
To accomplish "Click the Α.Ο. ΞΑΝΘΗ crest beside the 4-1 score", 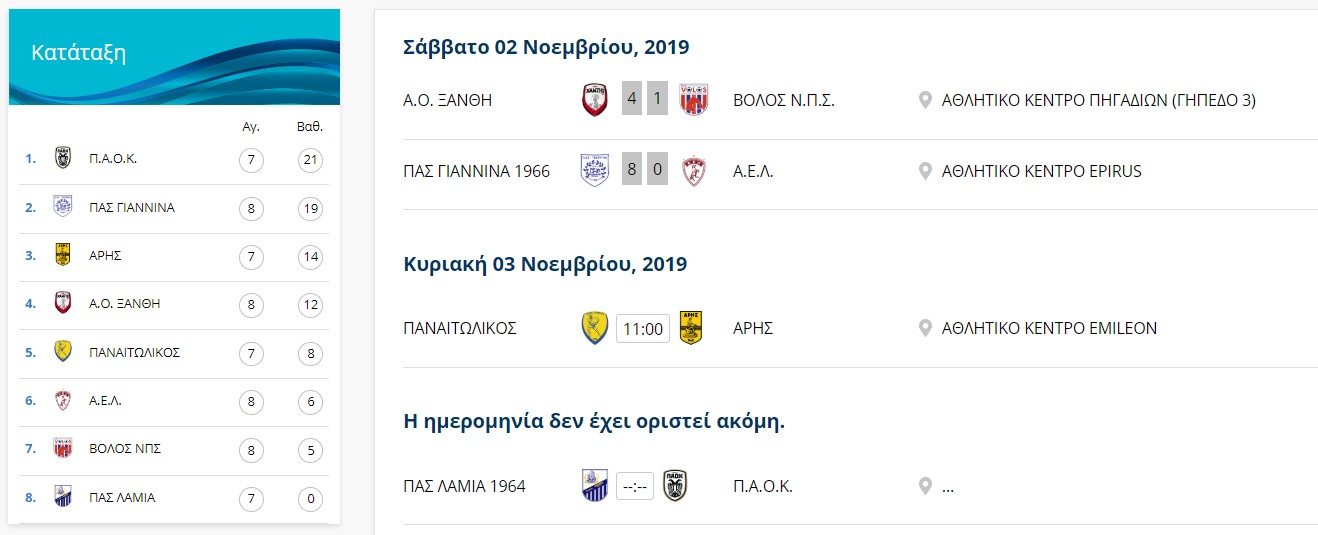I will pyautogui.click(x=595, y=100).
